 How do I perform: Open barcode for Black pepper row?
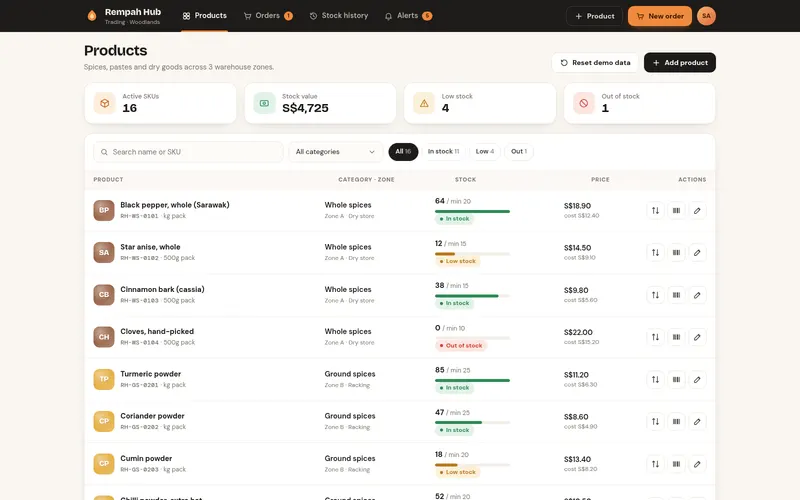676,210
